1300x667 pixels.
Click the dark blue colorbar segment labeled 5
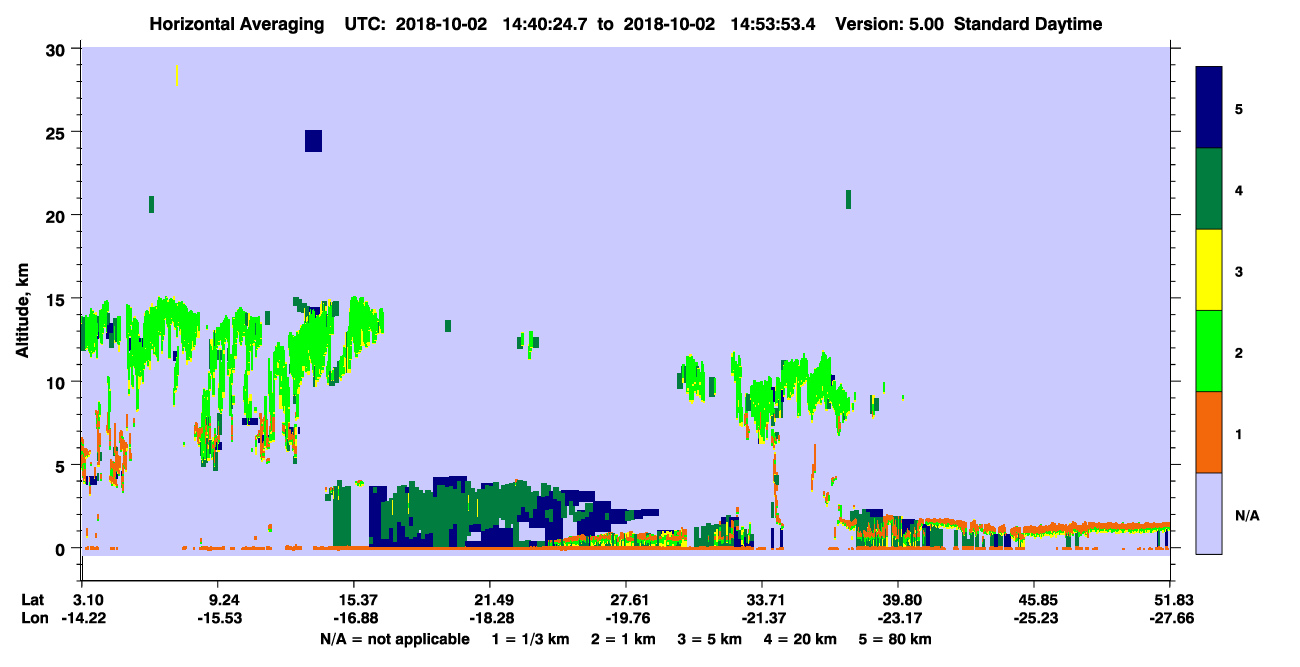[x=1209, y=108]
